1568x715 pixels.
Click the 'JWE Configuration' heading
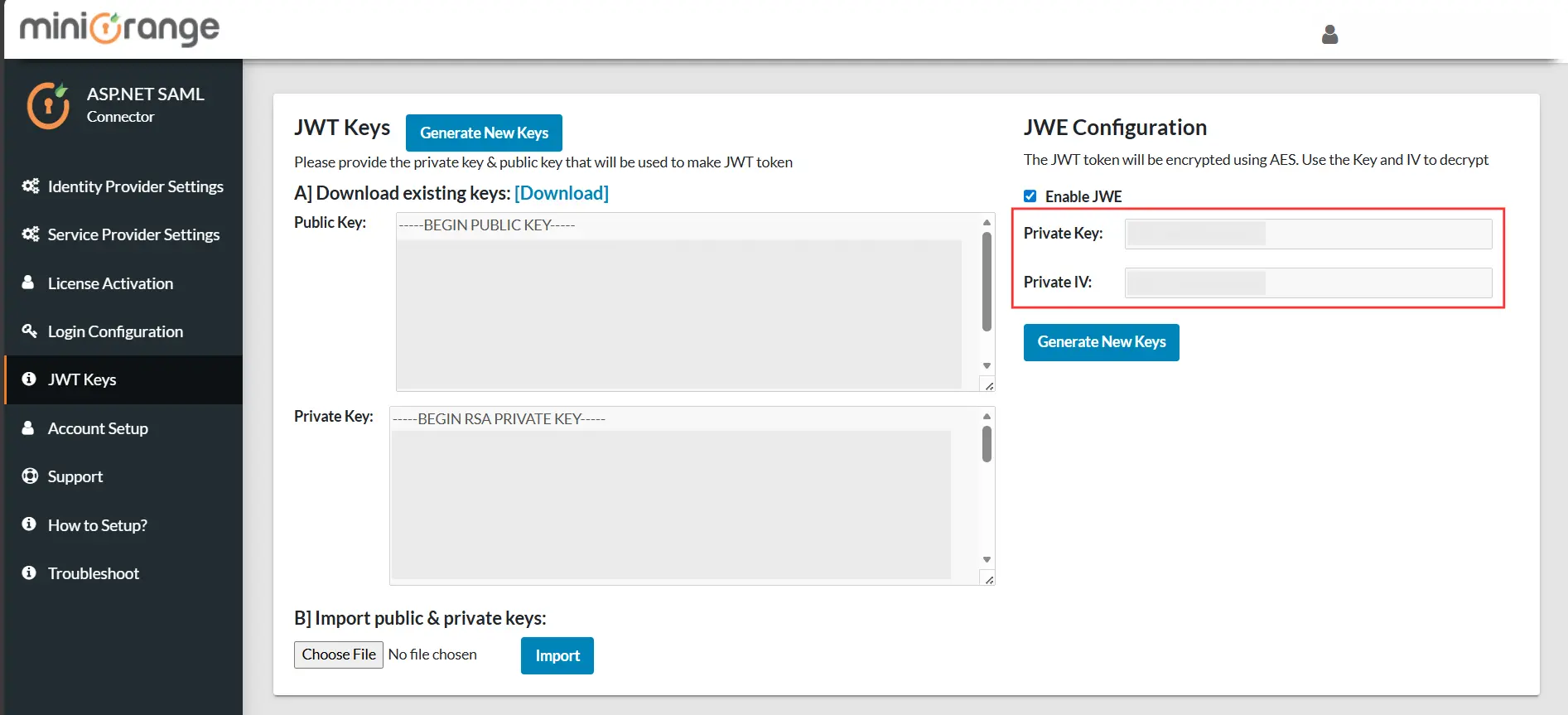[1115, 128]
